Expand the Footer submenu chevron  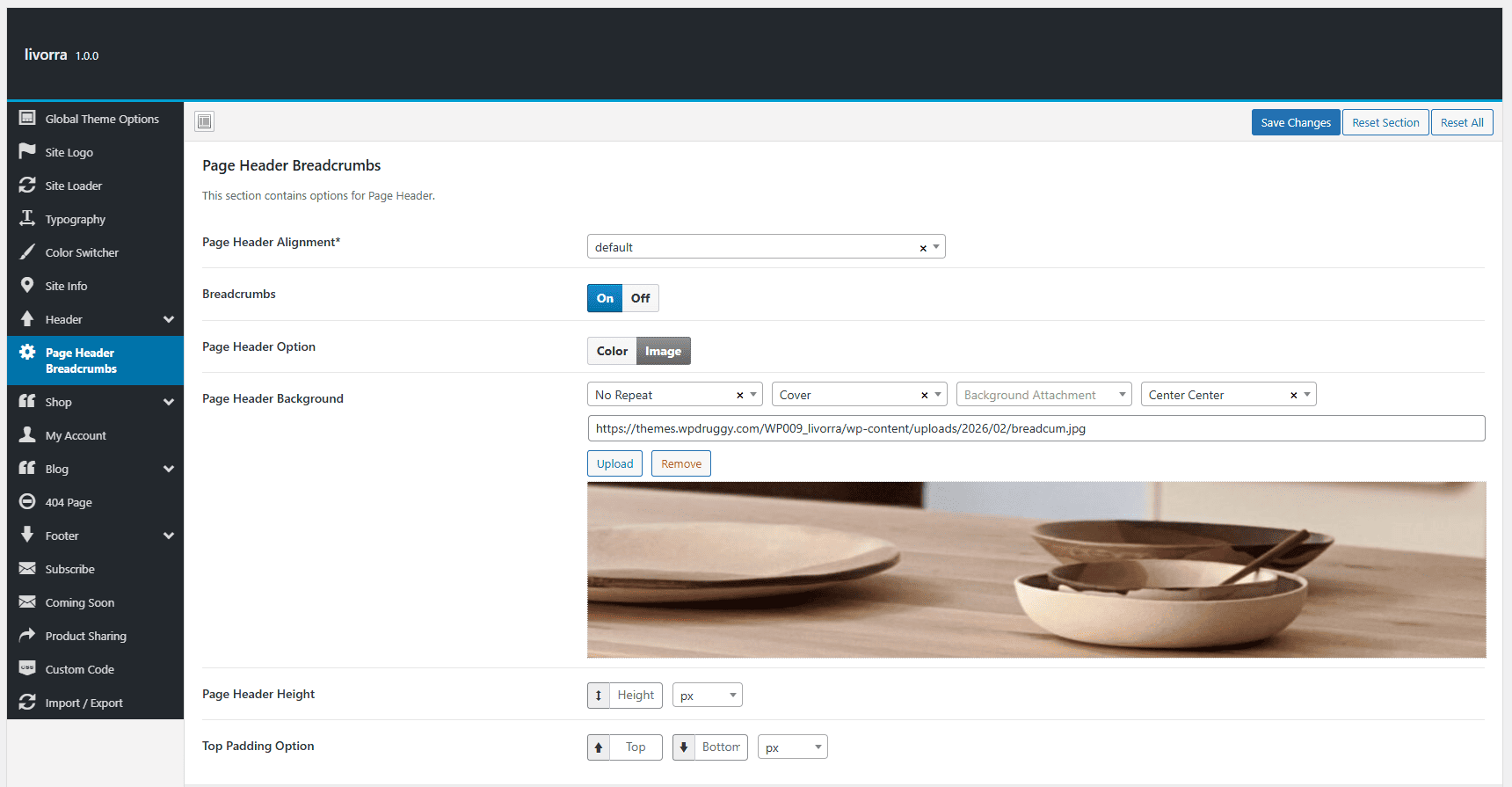pyautogui.click(x=169, y=536)
